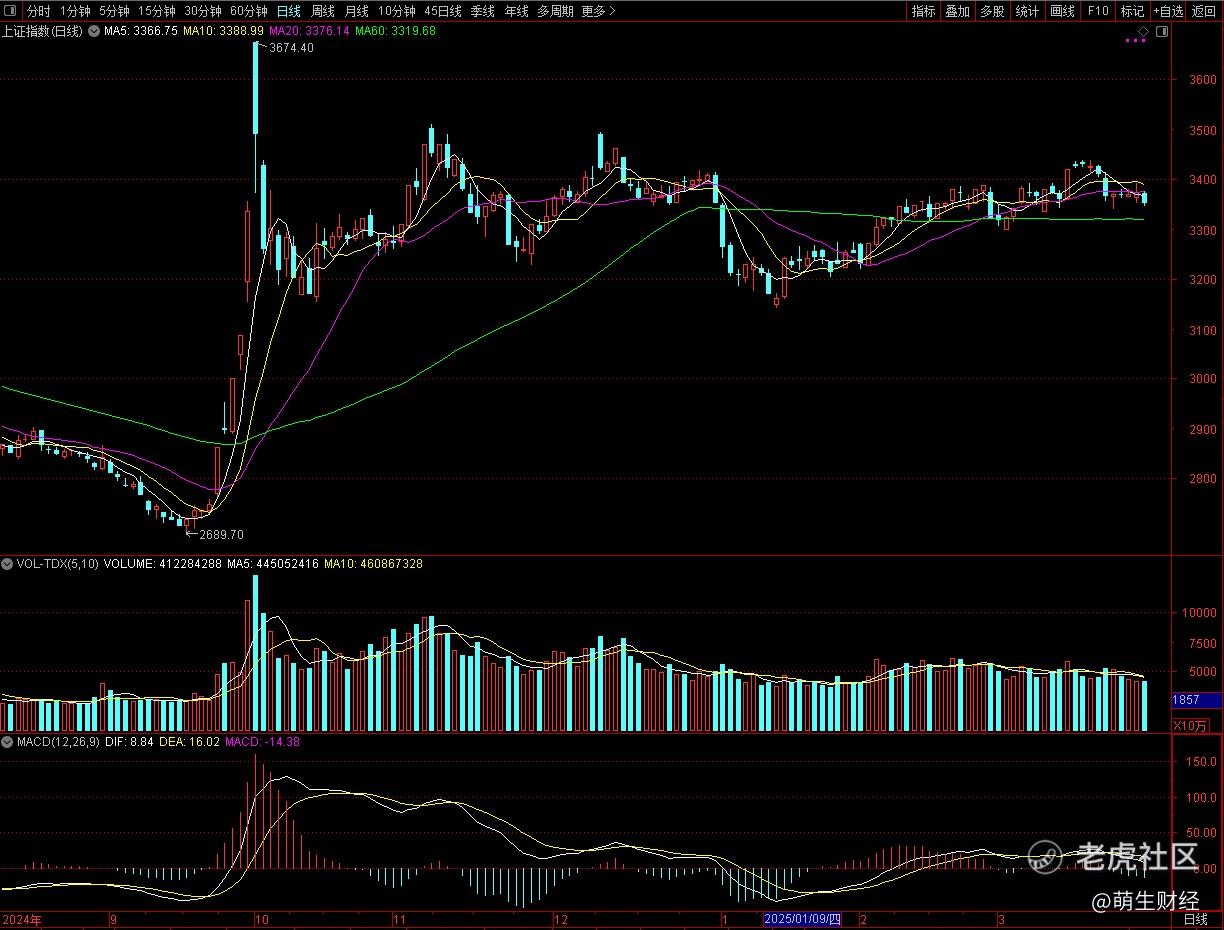The image size is (1224, 930).
Task: Select the 季线 quarterly period tab
Action: [483, 11]
